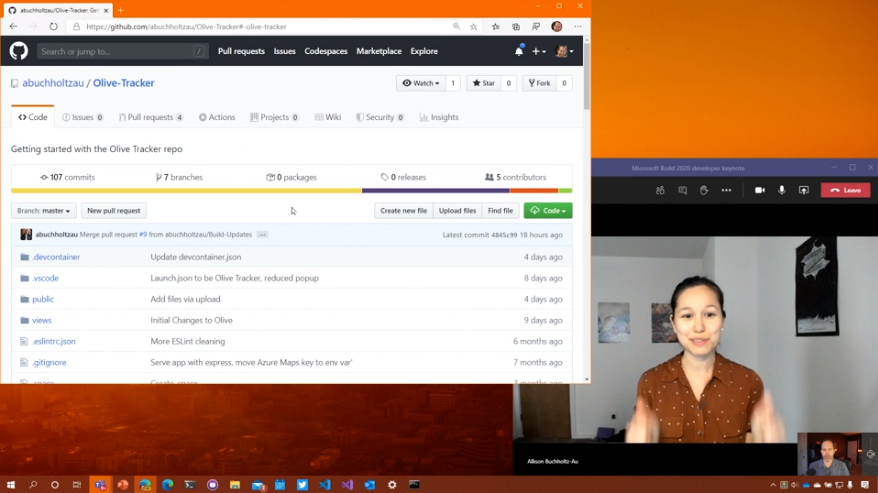
Task: Refresh the browser page
Action: coord(53,27)
